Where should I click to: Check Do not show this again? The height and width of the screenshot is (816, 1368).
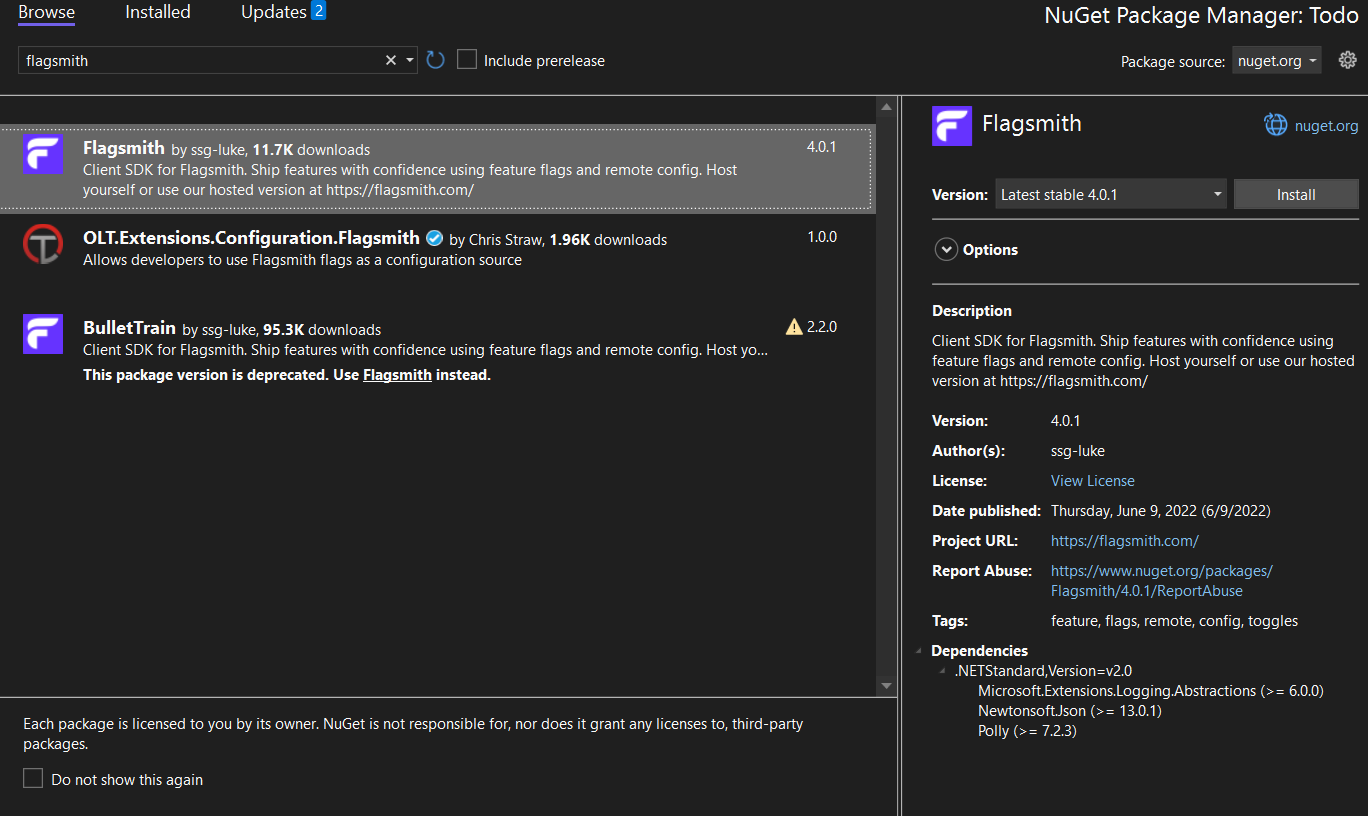tap(33, 779)
